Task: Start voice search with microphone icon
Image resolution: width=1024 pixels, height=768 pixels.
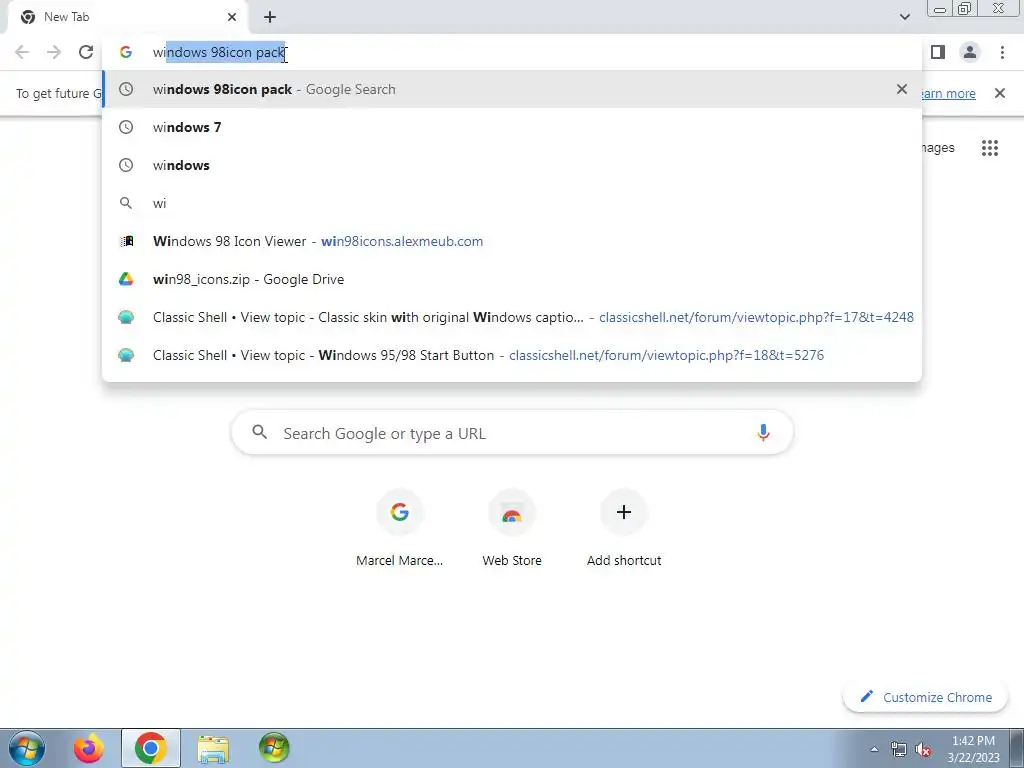Action: click(x=763, y=432)
